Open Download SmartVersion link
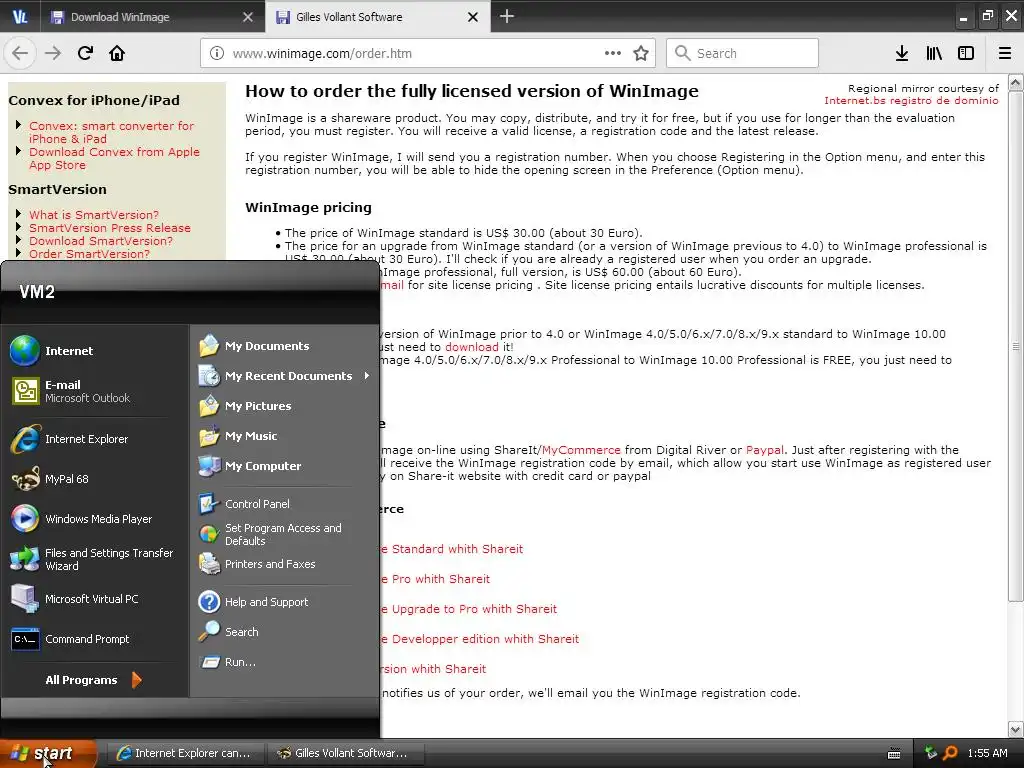The width and height of the screenshot is (1024, 768). click(101, 241)
